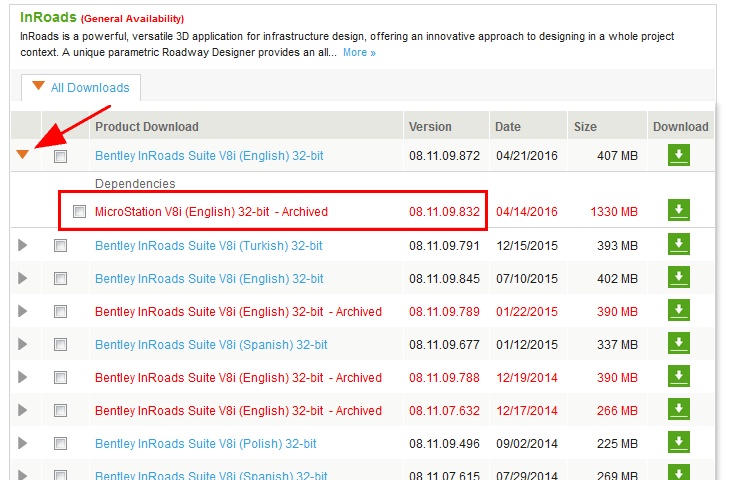Click the 09/02/2014 date cell
The height and width of the screenshot is (480, 747).
526,444
